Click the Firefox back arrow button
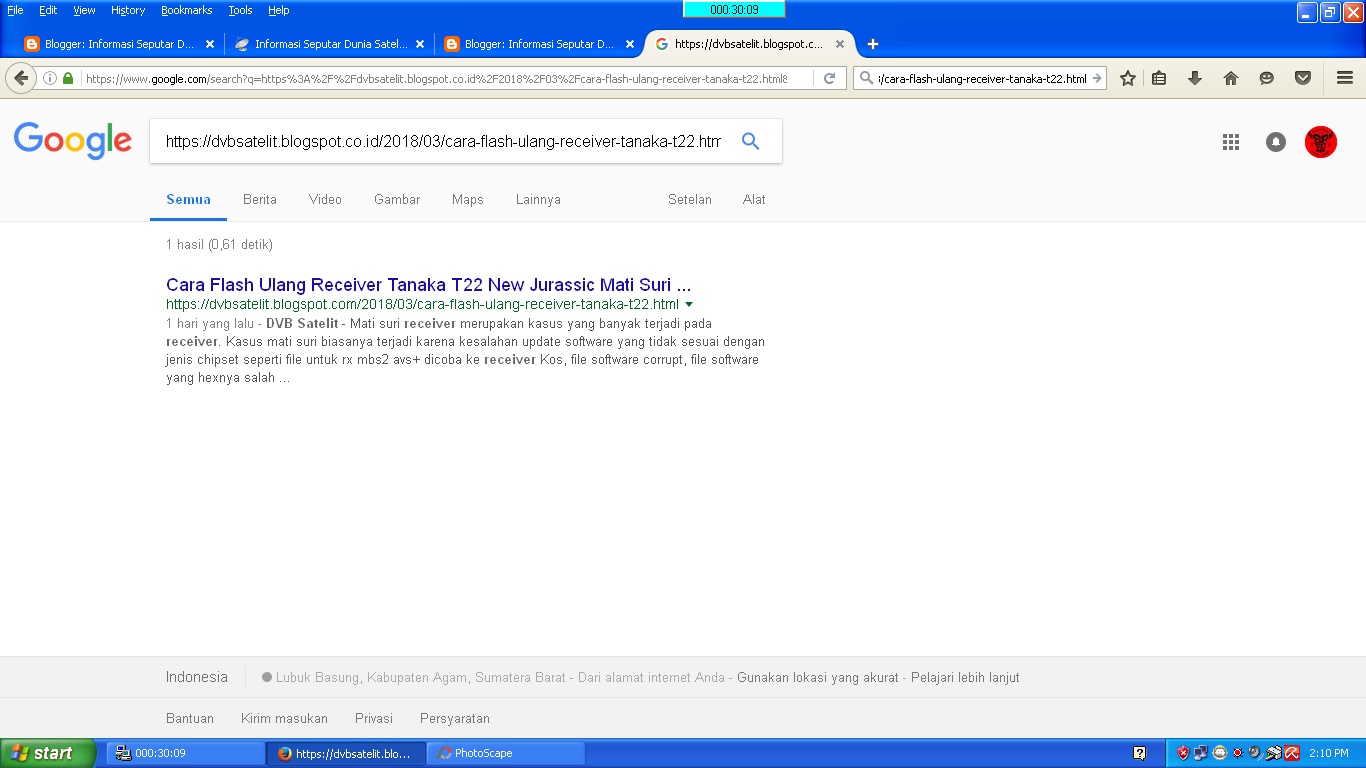The height and width of the screenshot is (768, 1366). click(20, 78)
